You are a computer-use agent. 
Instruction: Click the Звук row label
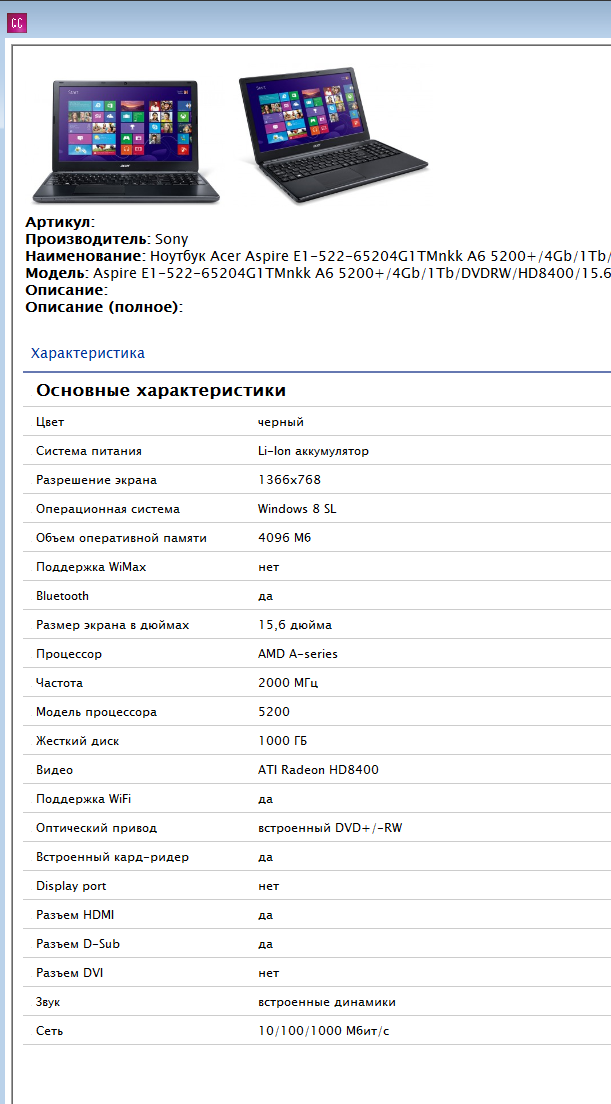[x=48, y=1002]
